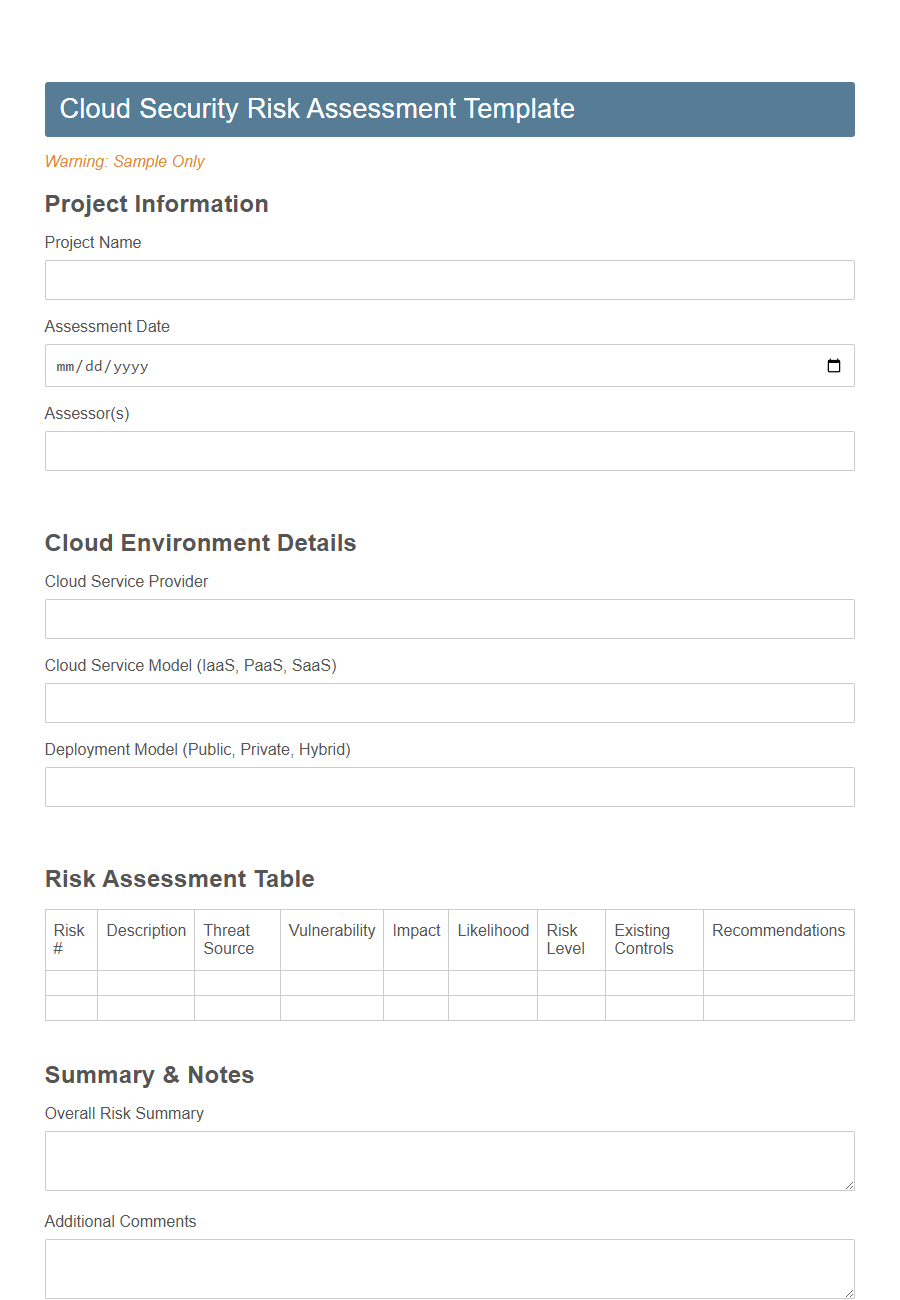Open the Assessment Date calendar picker
The height and width of the screenshot is (1300, 900).
pyautogui.click(x=835, y=366)
